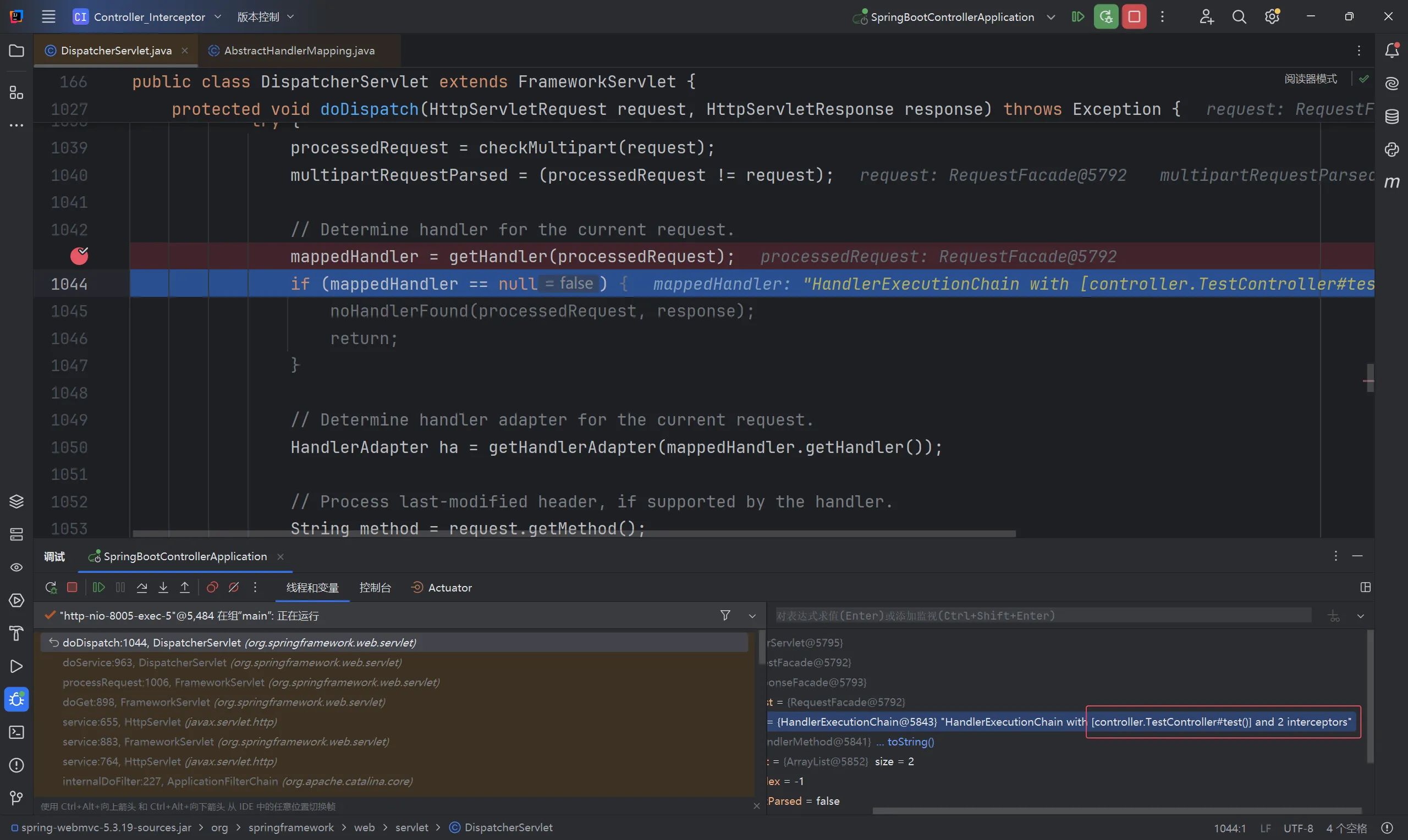Open the main hamburger menu
The height and width of the screenshot is (840, 1408).
(x=49, y=16)
